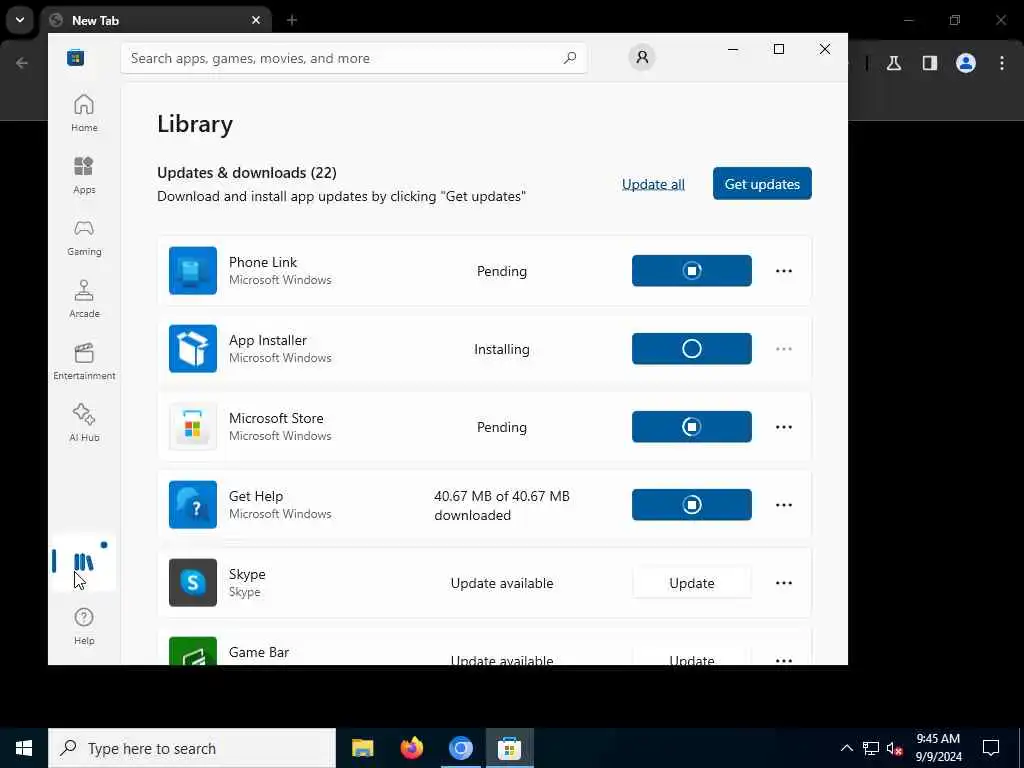The height and width of the screenshot is (768, 1024).
Task: Open Firefox from the taskbar
Action: [x=411, y=748]
